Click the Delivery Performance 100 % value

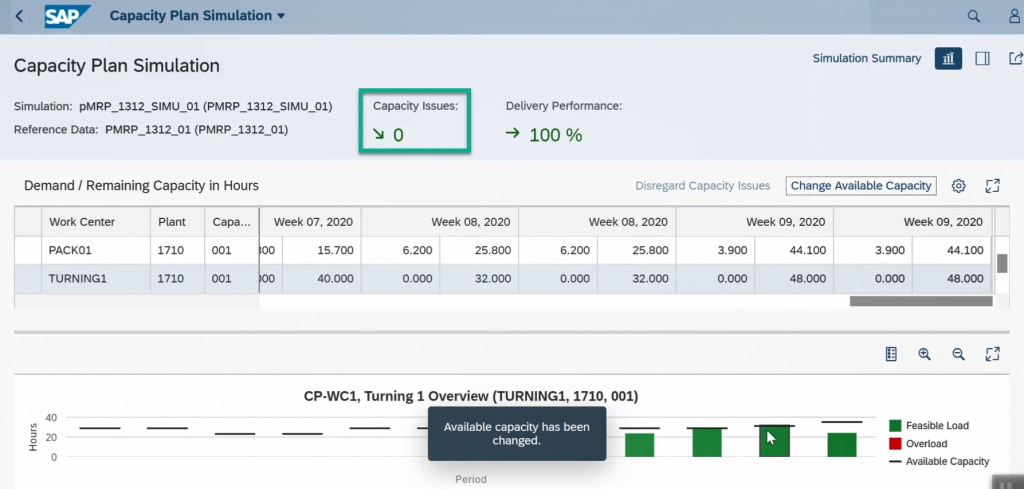point(555,135)
